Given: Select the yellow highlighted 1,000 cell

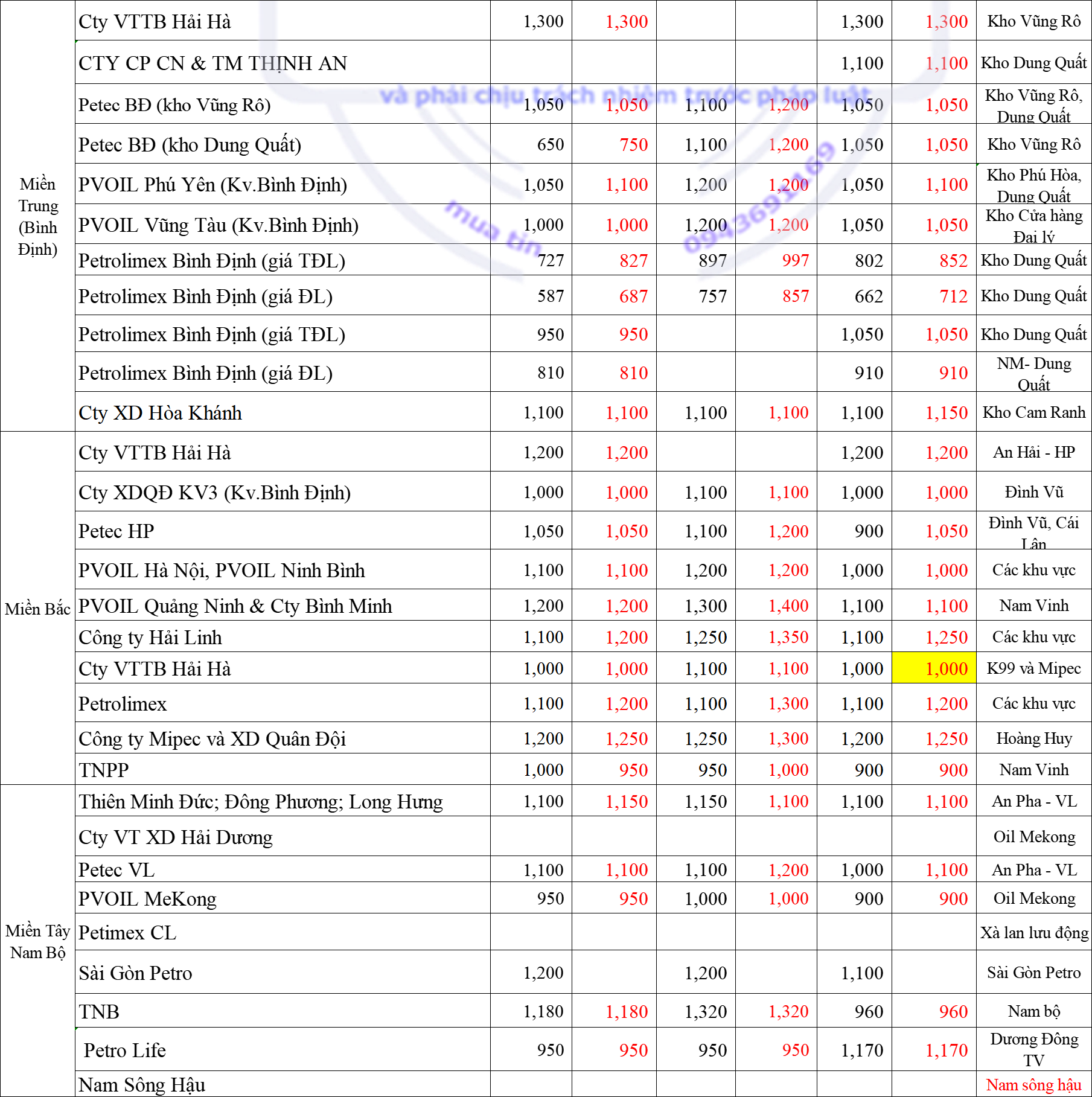Looking at the screenshot, I should (934, 668).
